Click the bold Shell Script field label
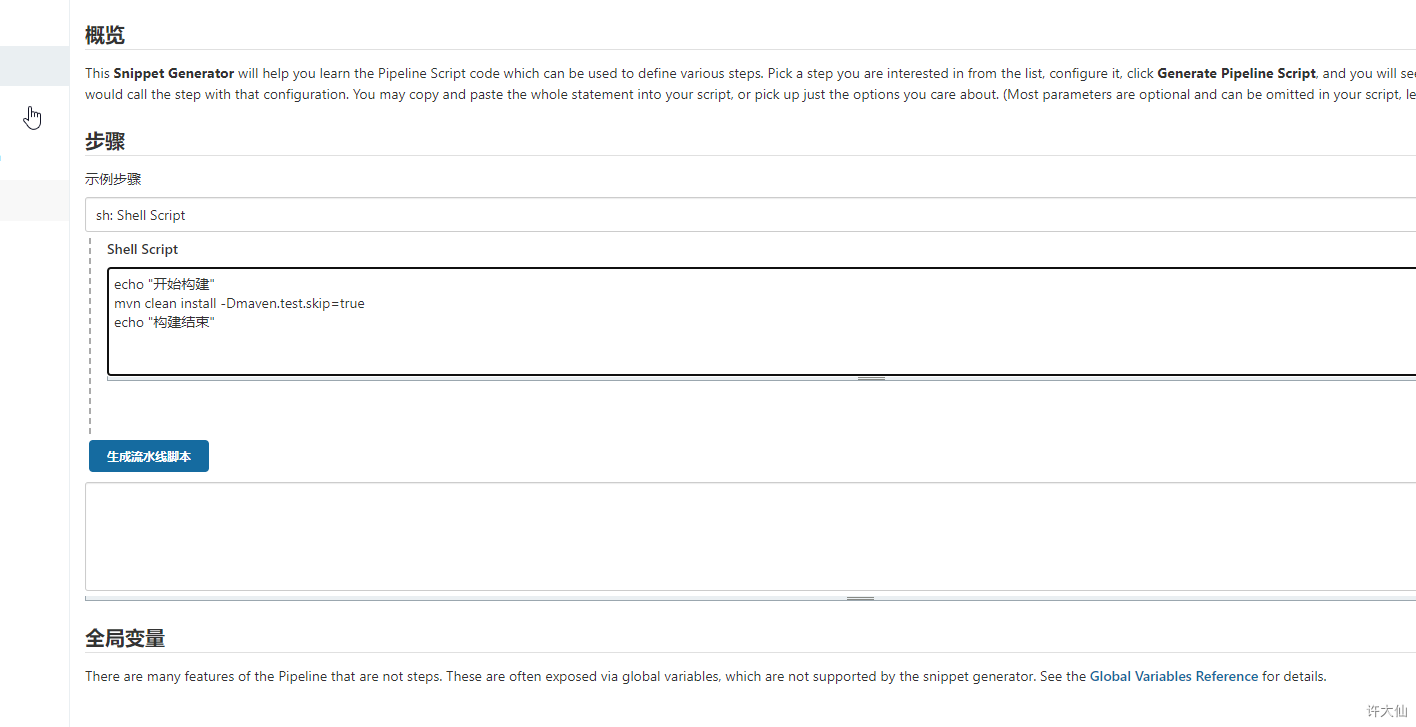The height and width of the screenshot is (727, 1416). coord(143,249)
